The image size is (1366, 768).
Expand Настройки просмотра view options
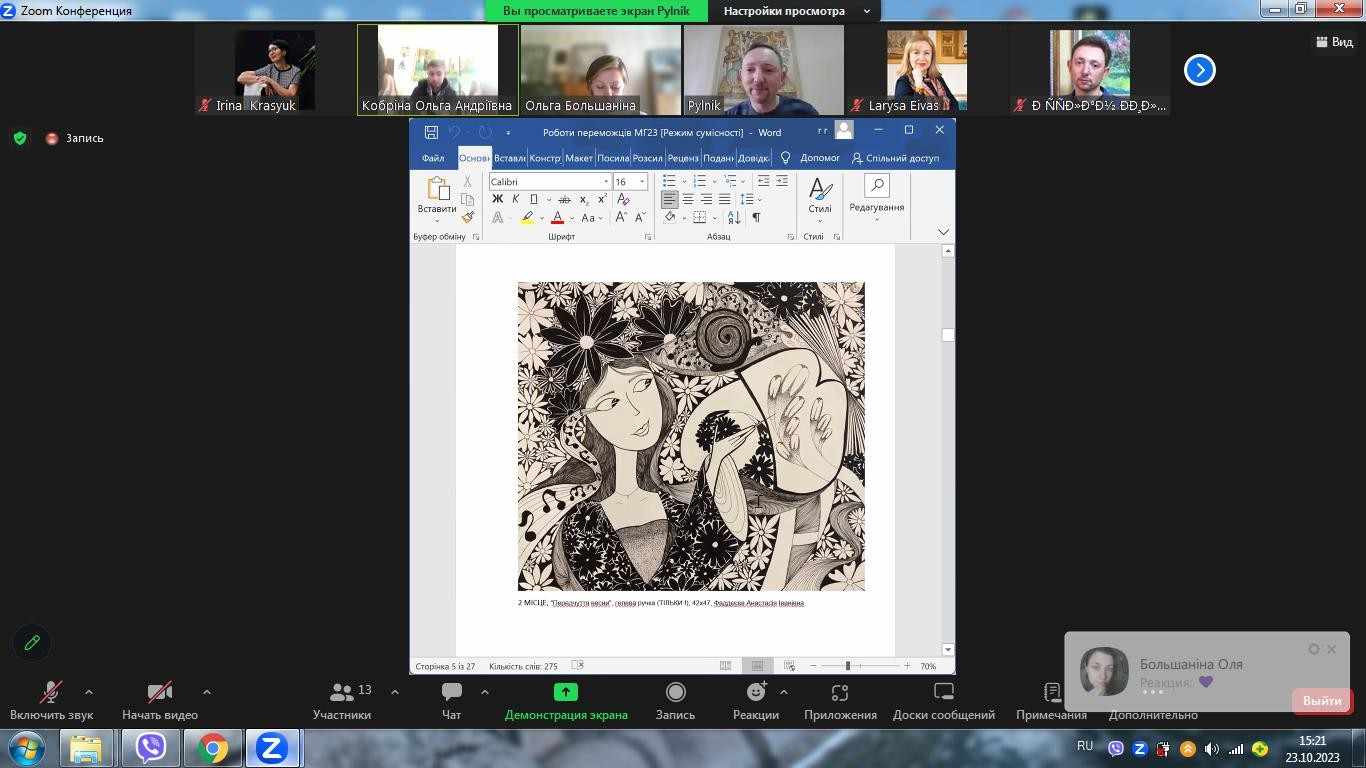point(796,11)
